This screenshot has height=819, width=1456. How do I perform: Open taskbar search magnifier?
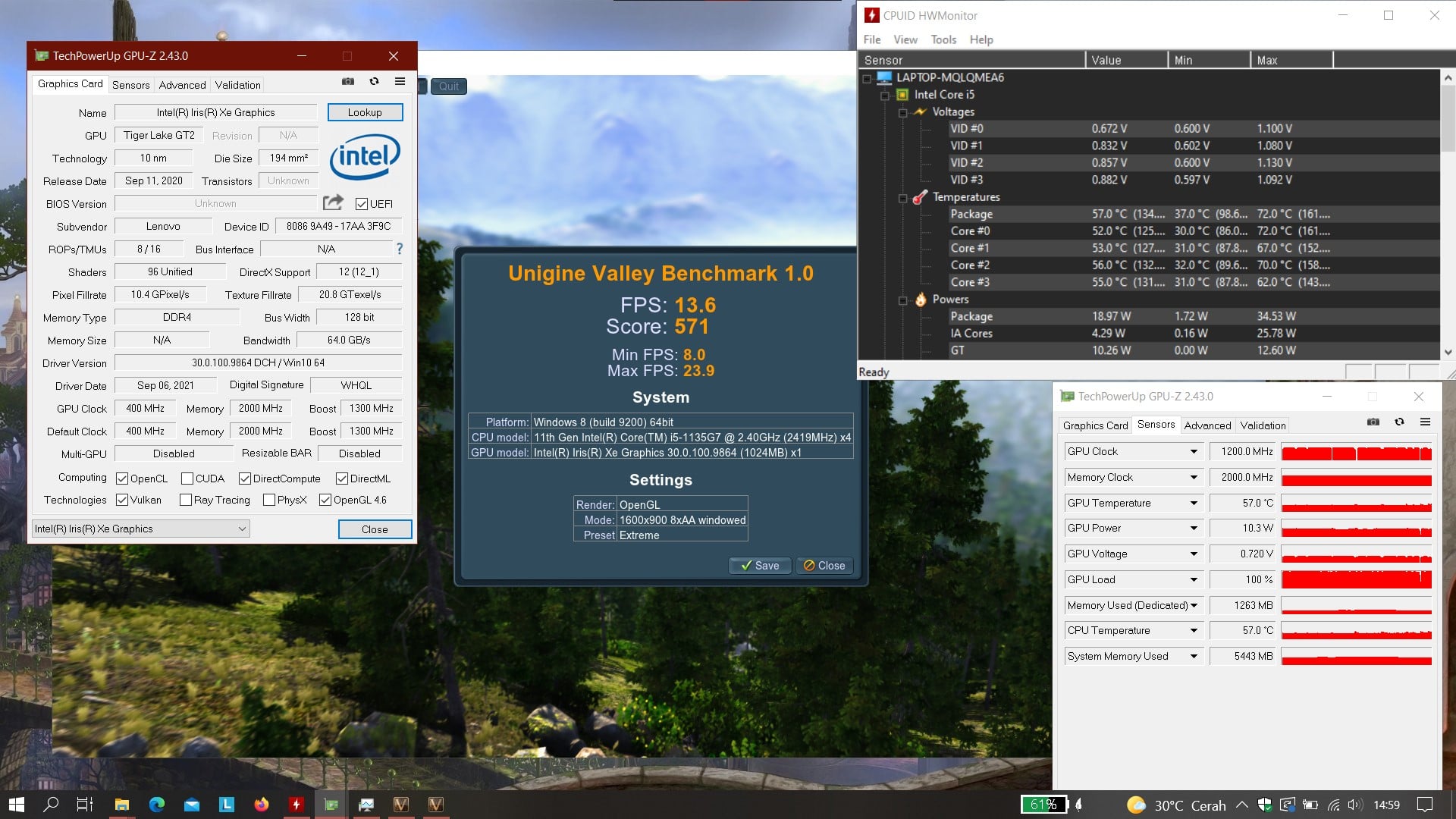[51, 805]
